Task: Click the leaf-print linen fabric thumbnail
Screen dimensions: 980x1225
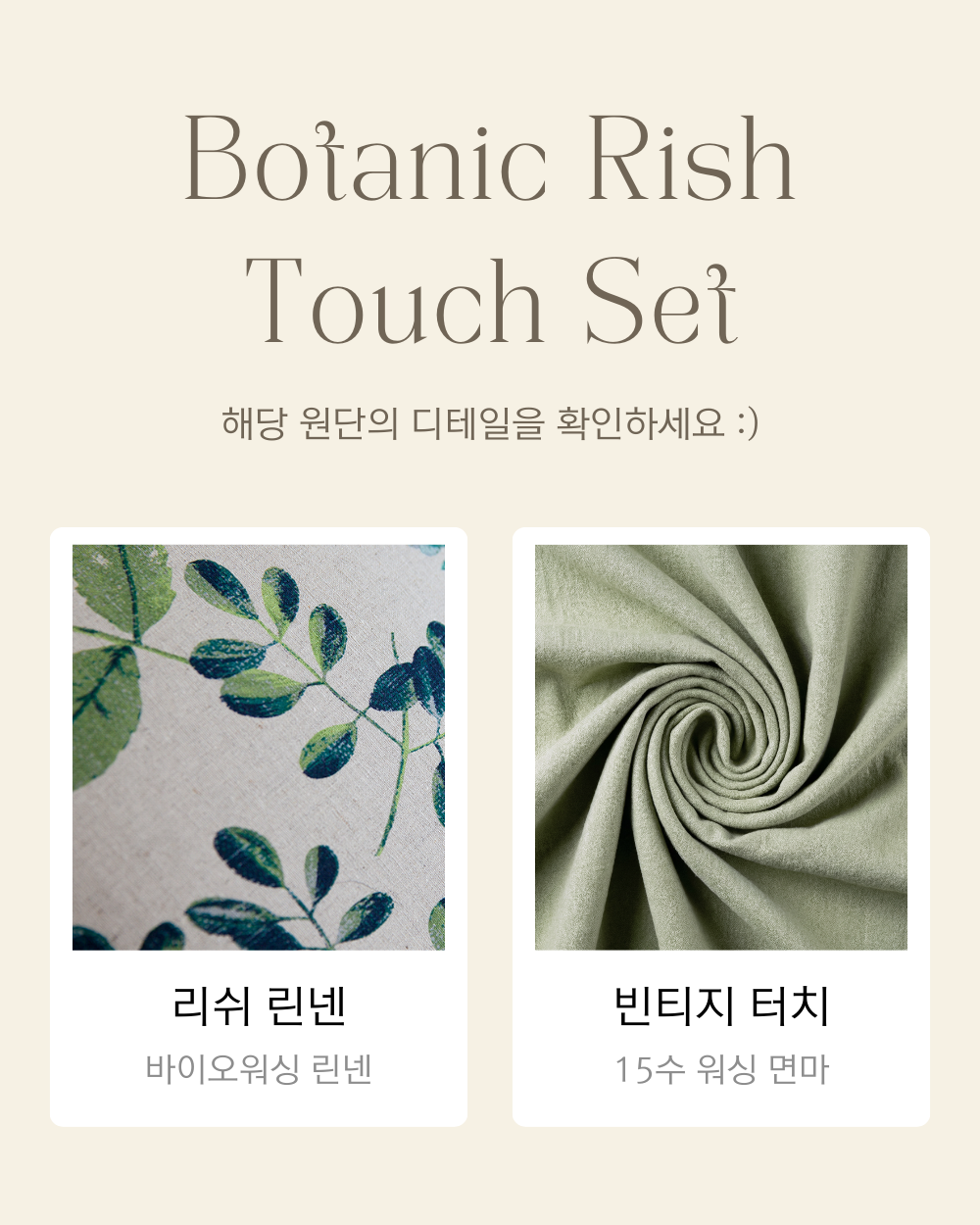Action: click(x=259, y=747)
